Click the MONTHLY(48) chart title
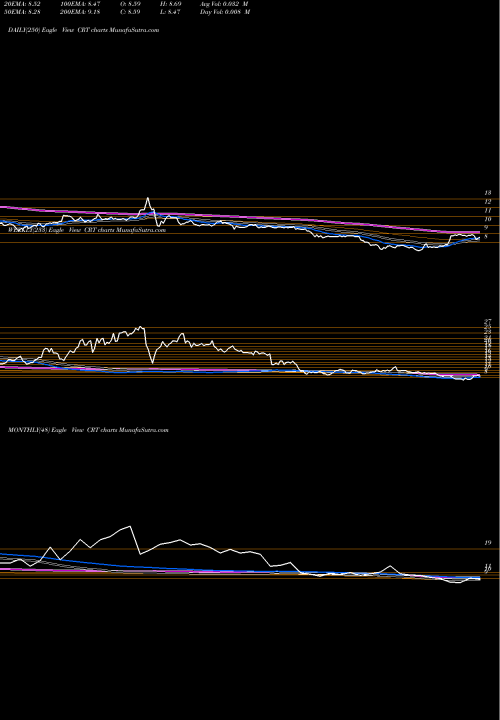Image resolution: width=500 pixels, height=720 pixels. pyautogui.click(x=88, y=430)
